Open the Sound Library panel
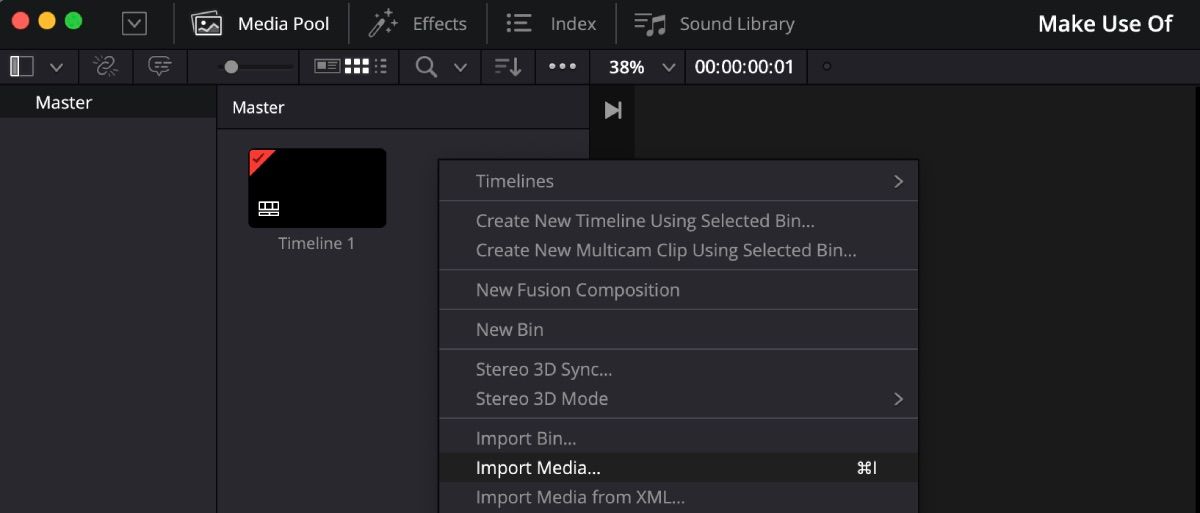 tap(715, 24)
